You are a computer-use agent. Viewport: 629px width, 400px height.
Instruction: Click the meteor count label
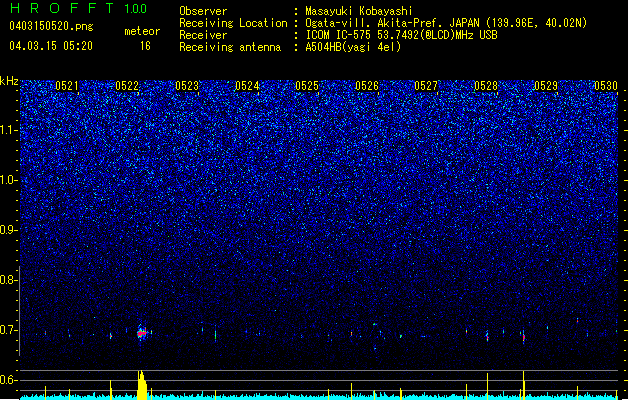(142, 31)
